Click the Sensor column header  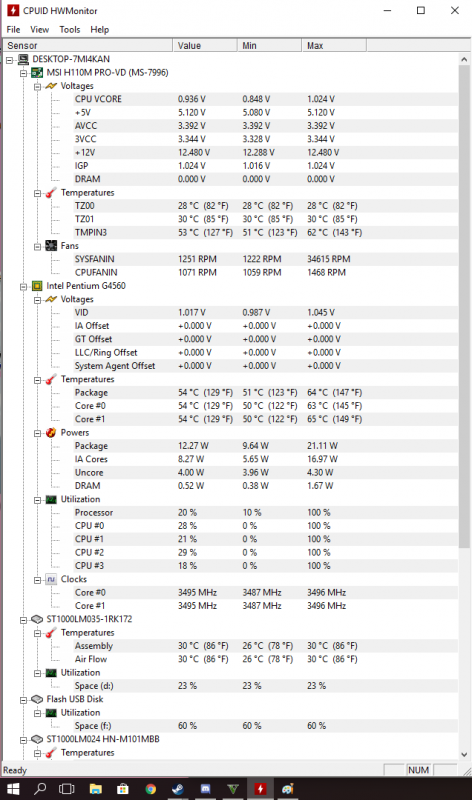[x=88, y=45]
